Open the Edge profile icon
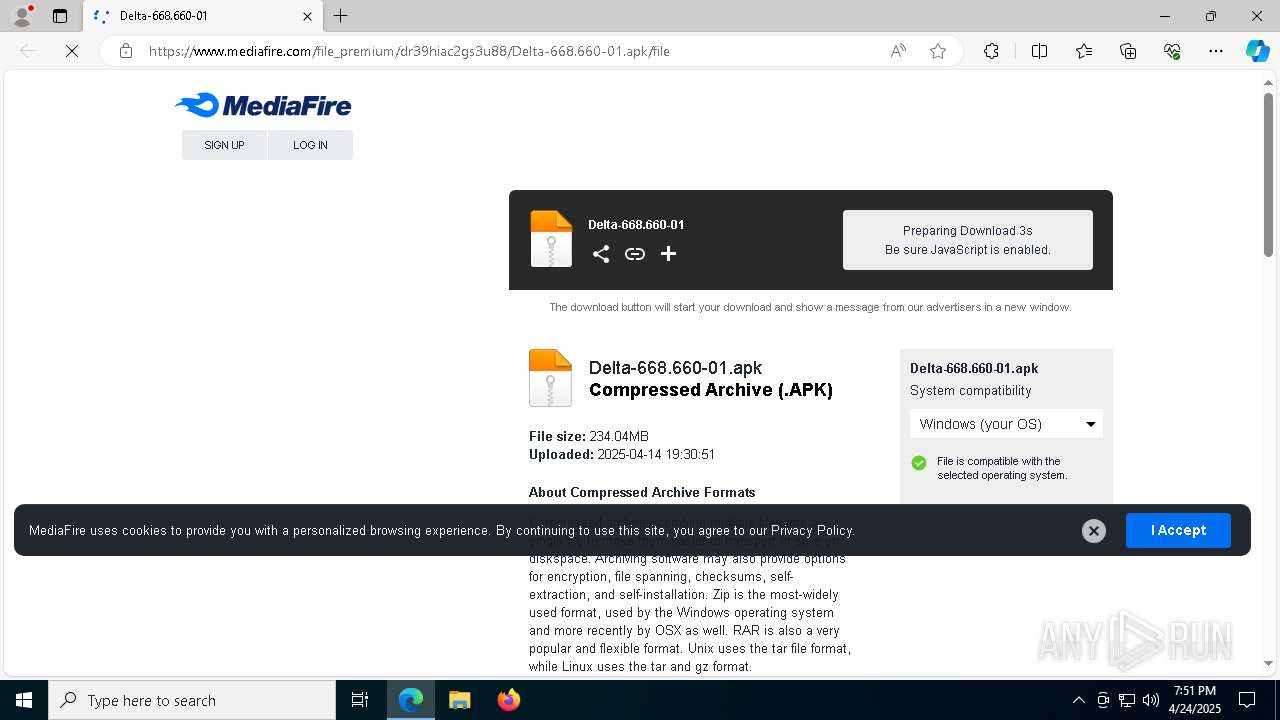Image resolution: width=1280 pixels, height=720 pixels. (22, 16)
